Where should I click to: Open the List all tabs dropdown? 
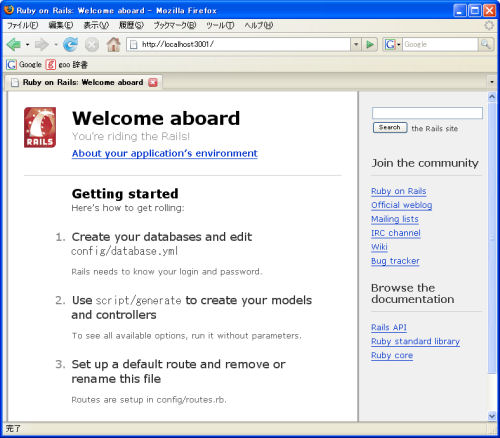pyautogui.click(x=492, y=82)
